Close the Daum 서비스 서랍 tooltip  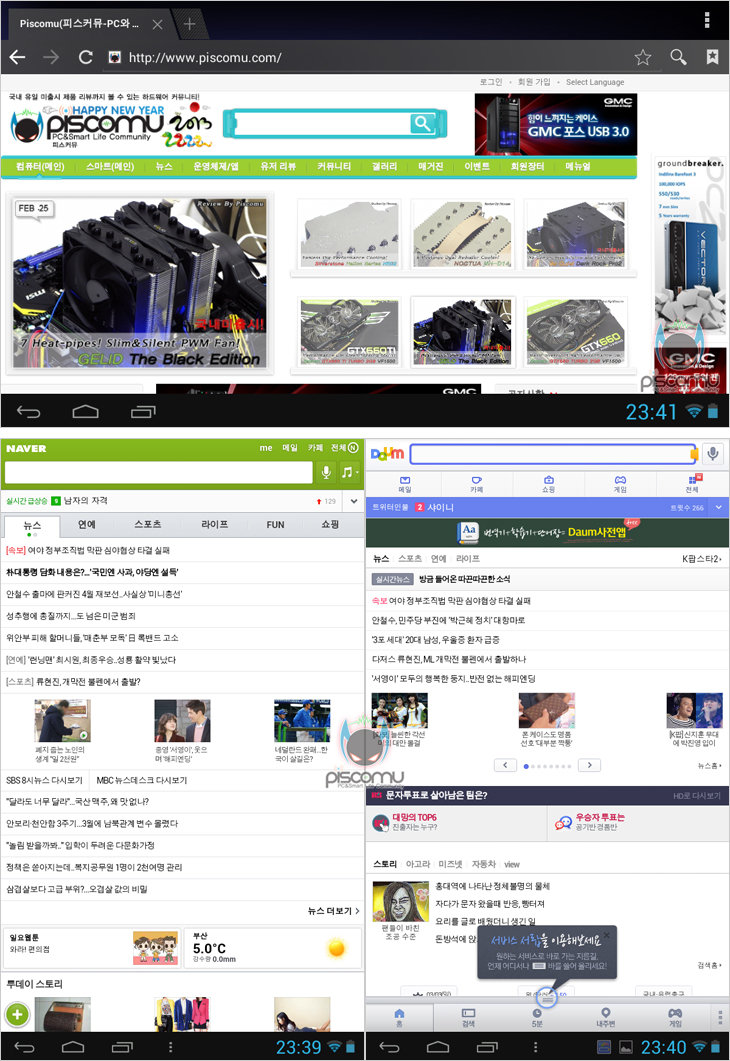tap(607, 934)
